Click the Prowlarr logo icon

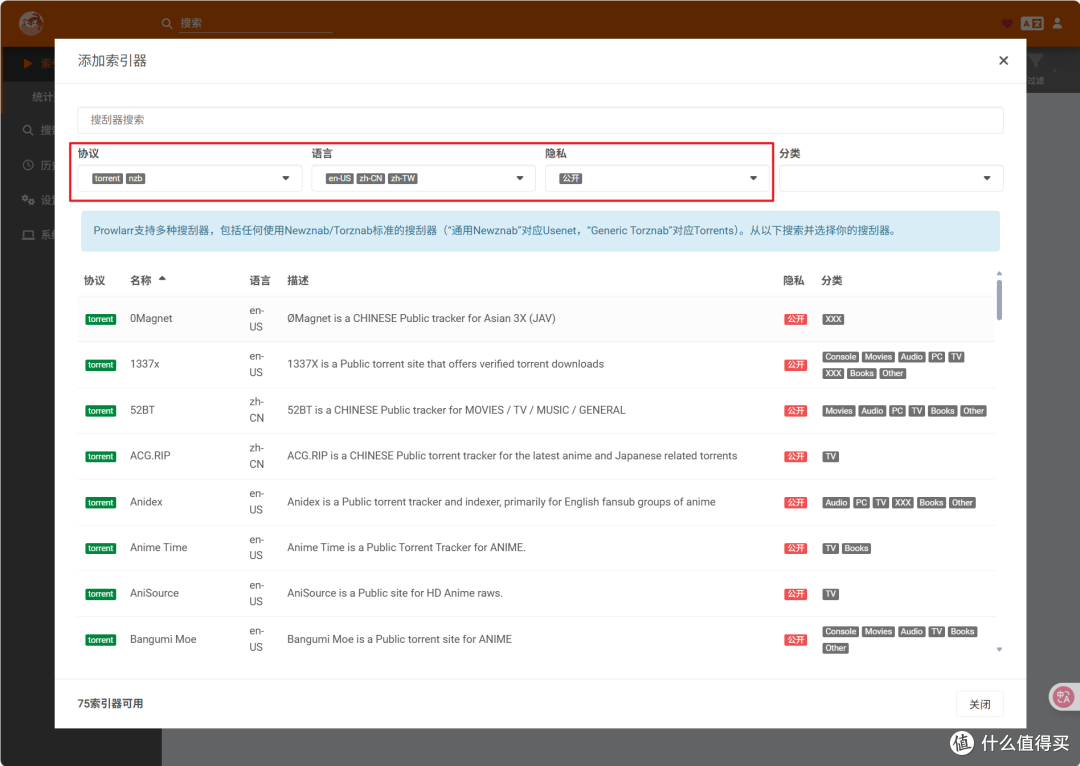31,23
